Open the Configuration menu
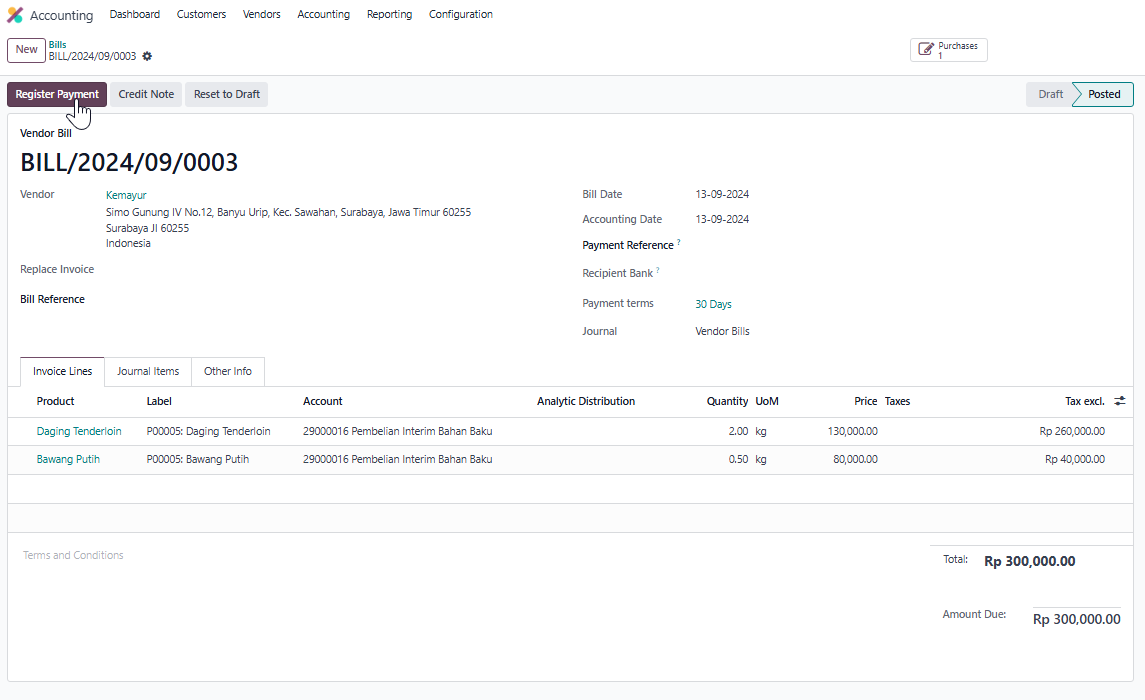Viewport: 1145px width, 700px height. [x=461, y=15]
